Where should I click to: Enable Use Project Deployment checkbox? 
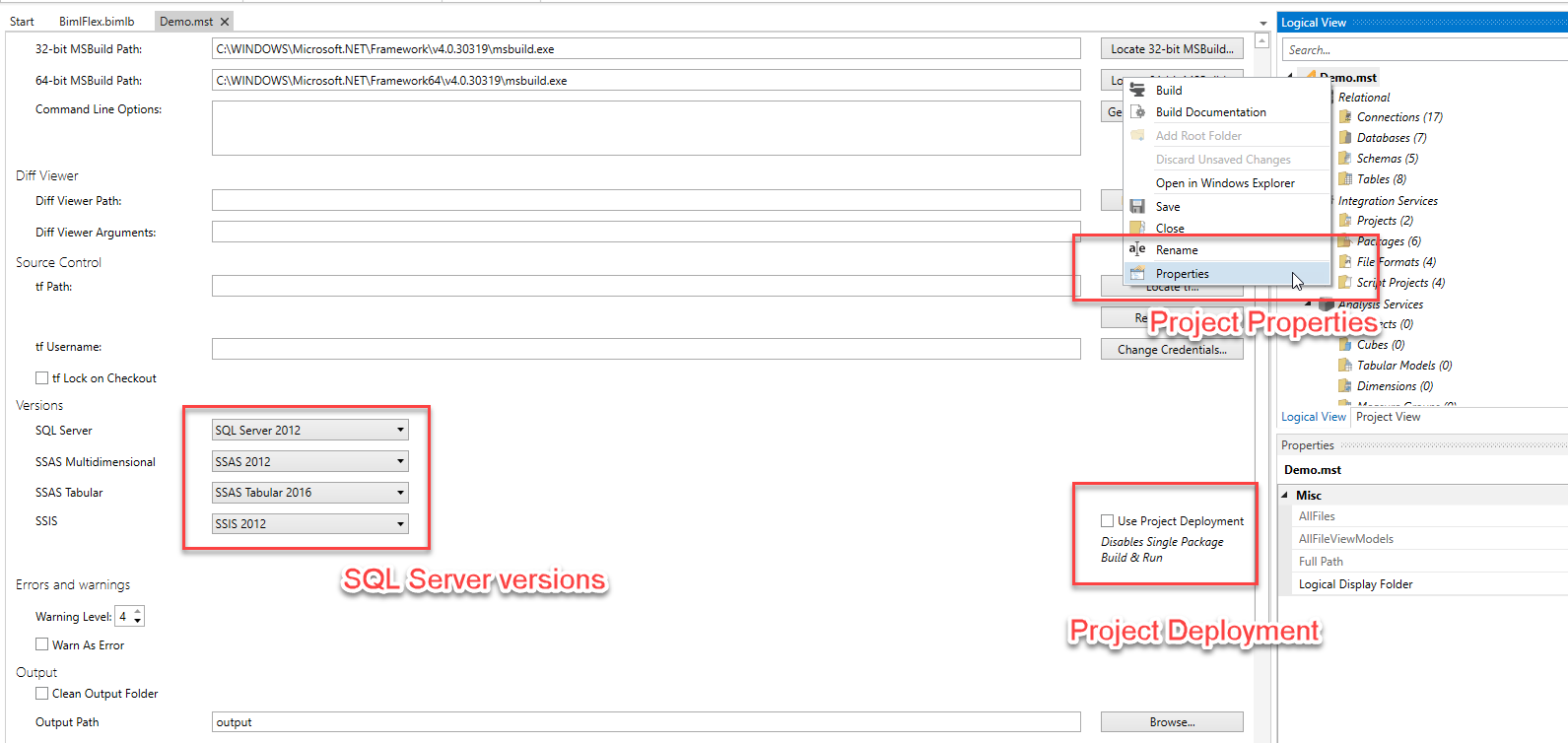point(1108,520)
